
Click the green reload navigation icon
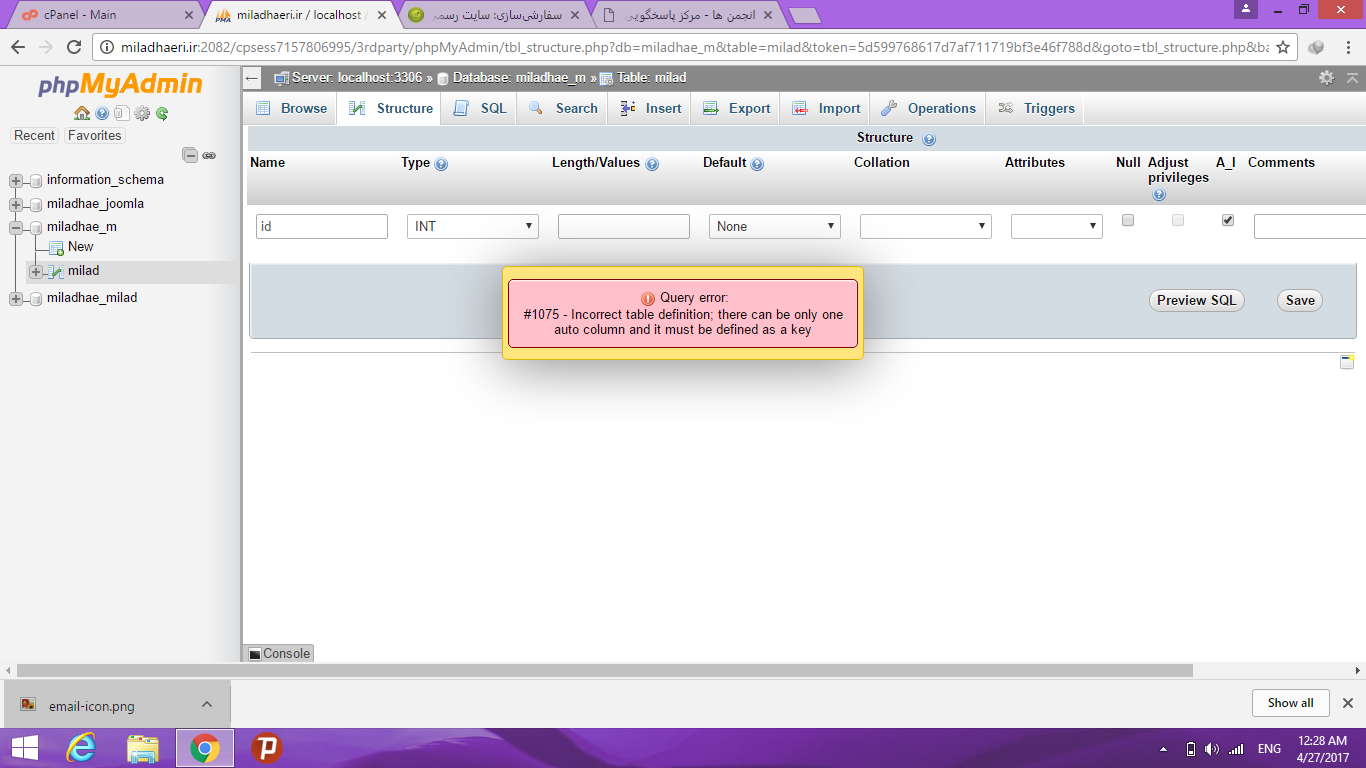tap(162, 113)
